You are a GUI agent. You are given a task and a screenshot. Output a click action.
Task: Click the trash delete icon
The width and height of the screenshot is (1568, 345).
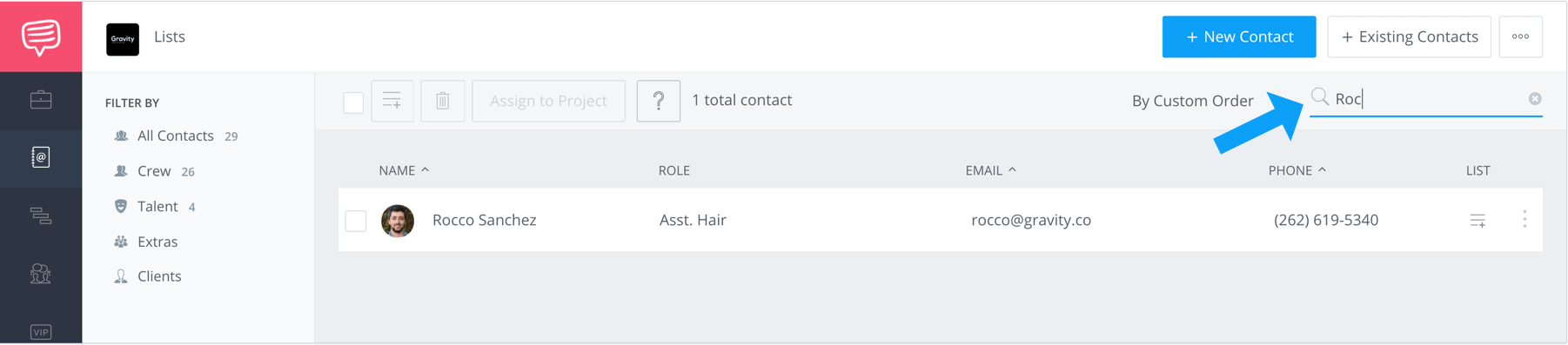point(443,101)
